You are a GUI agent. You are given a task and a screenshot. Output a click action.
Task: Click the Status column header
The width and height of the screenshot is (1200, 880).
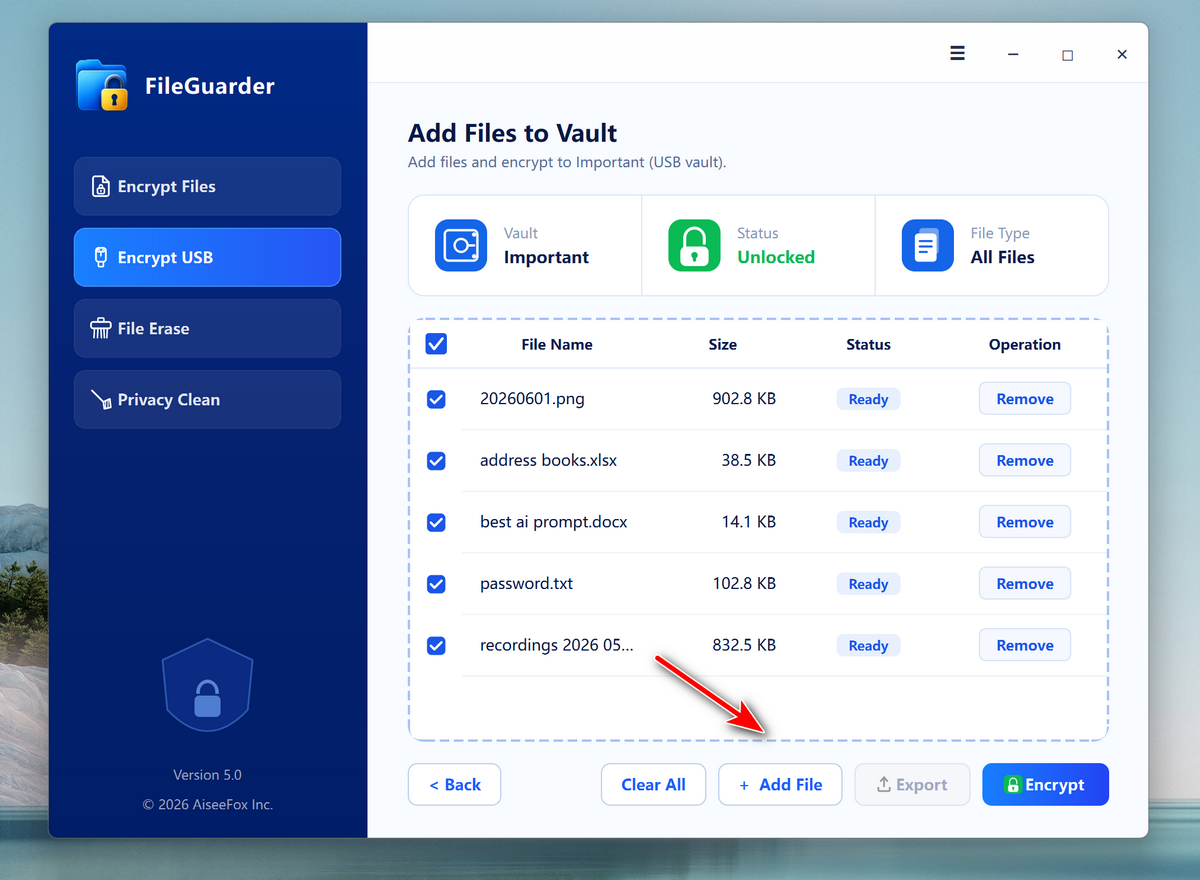click(868, 344)
